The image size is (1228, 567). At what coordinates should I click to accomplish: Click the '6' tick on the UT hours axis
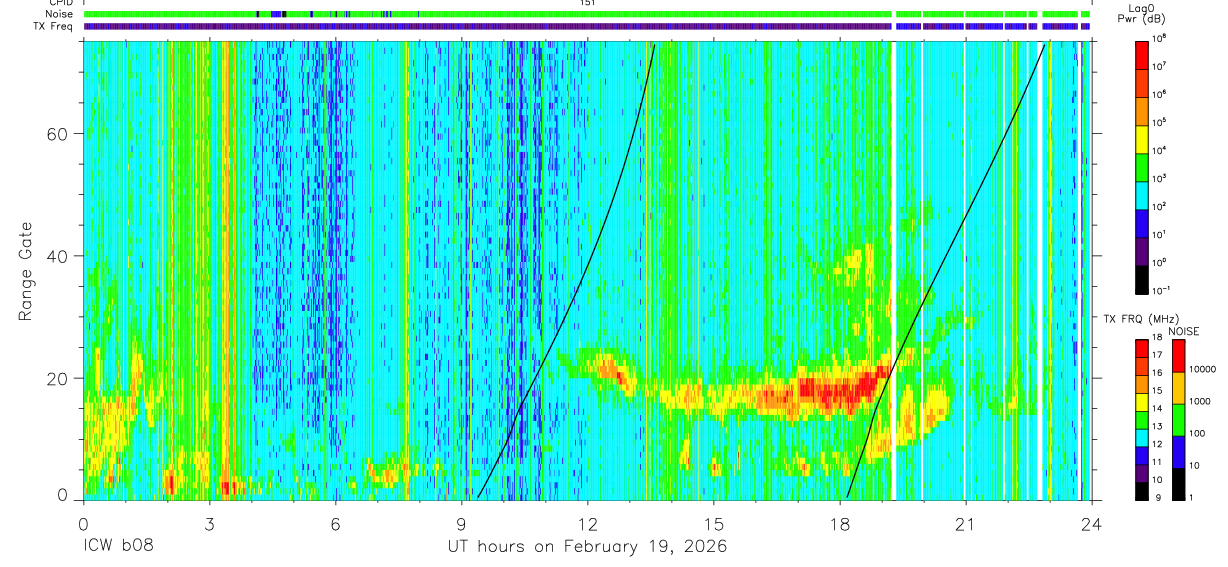point(335,523)
